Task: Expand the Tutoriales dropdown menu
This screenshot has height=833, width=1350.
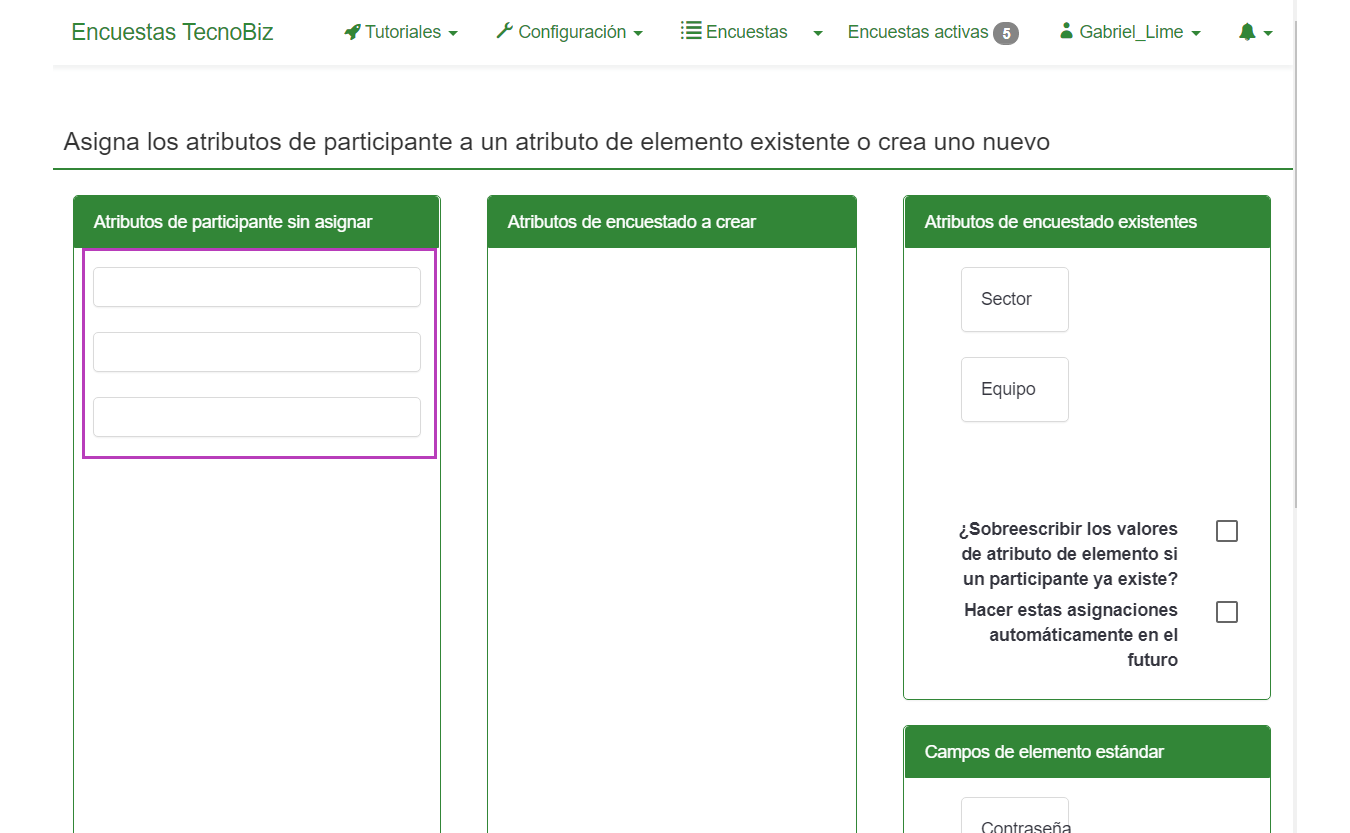Action: pos(401,32)
